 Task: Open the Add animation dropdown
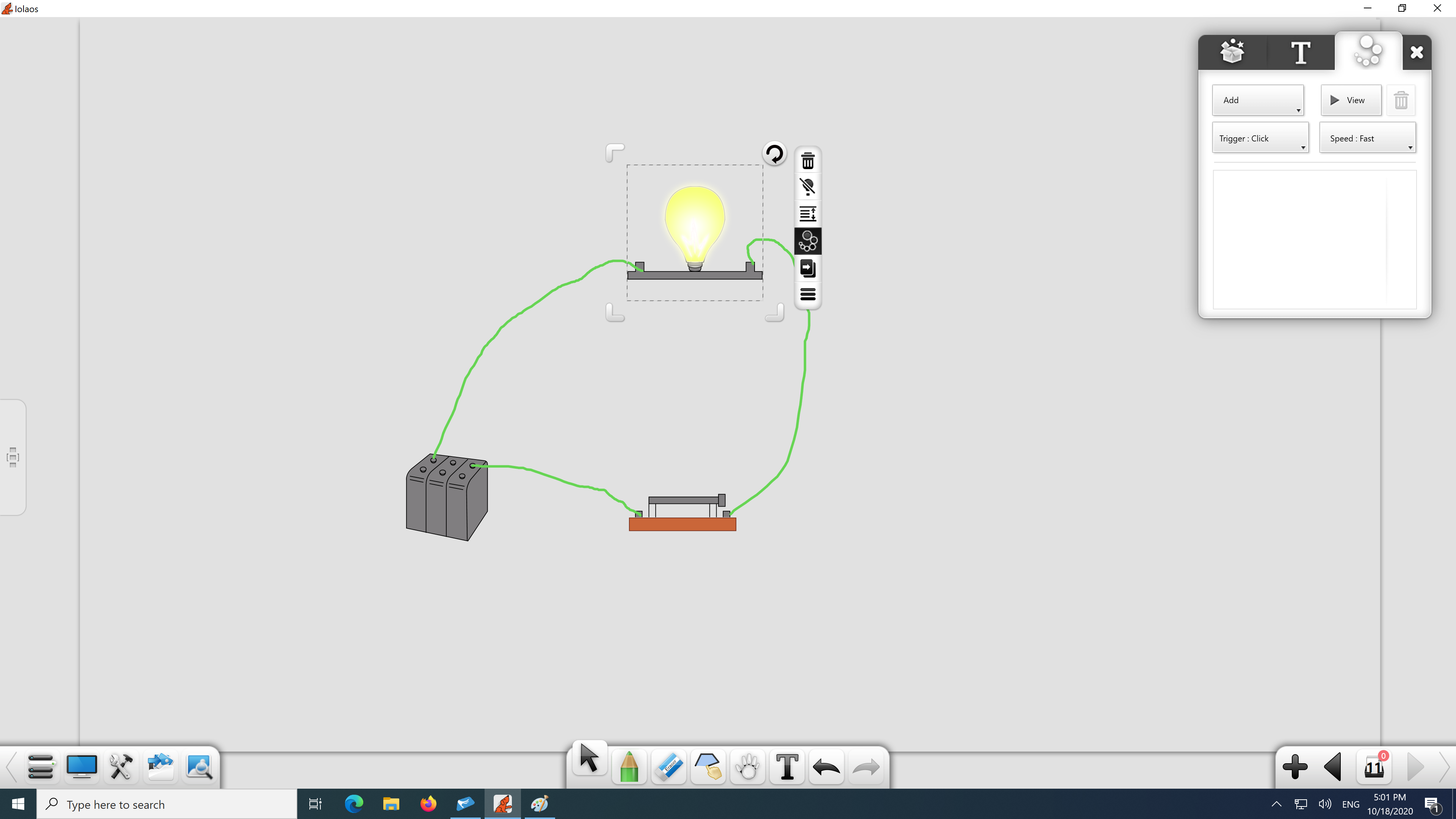(1258, 100)
